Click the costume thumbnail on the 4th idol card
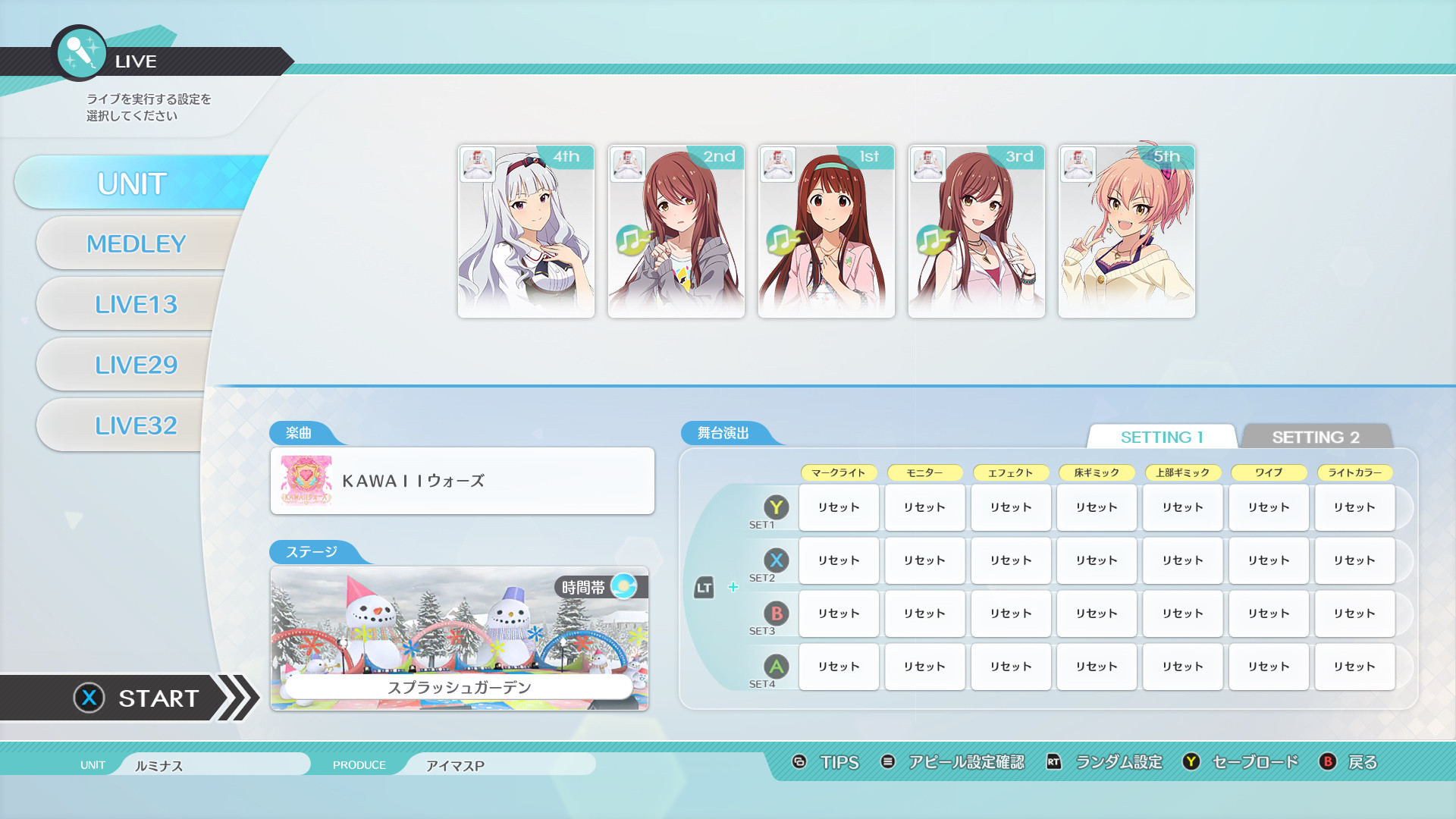This screenshot has height=819, width=1456. point(476,165)
